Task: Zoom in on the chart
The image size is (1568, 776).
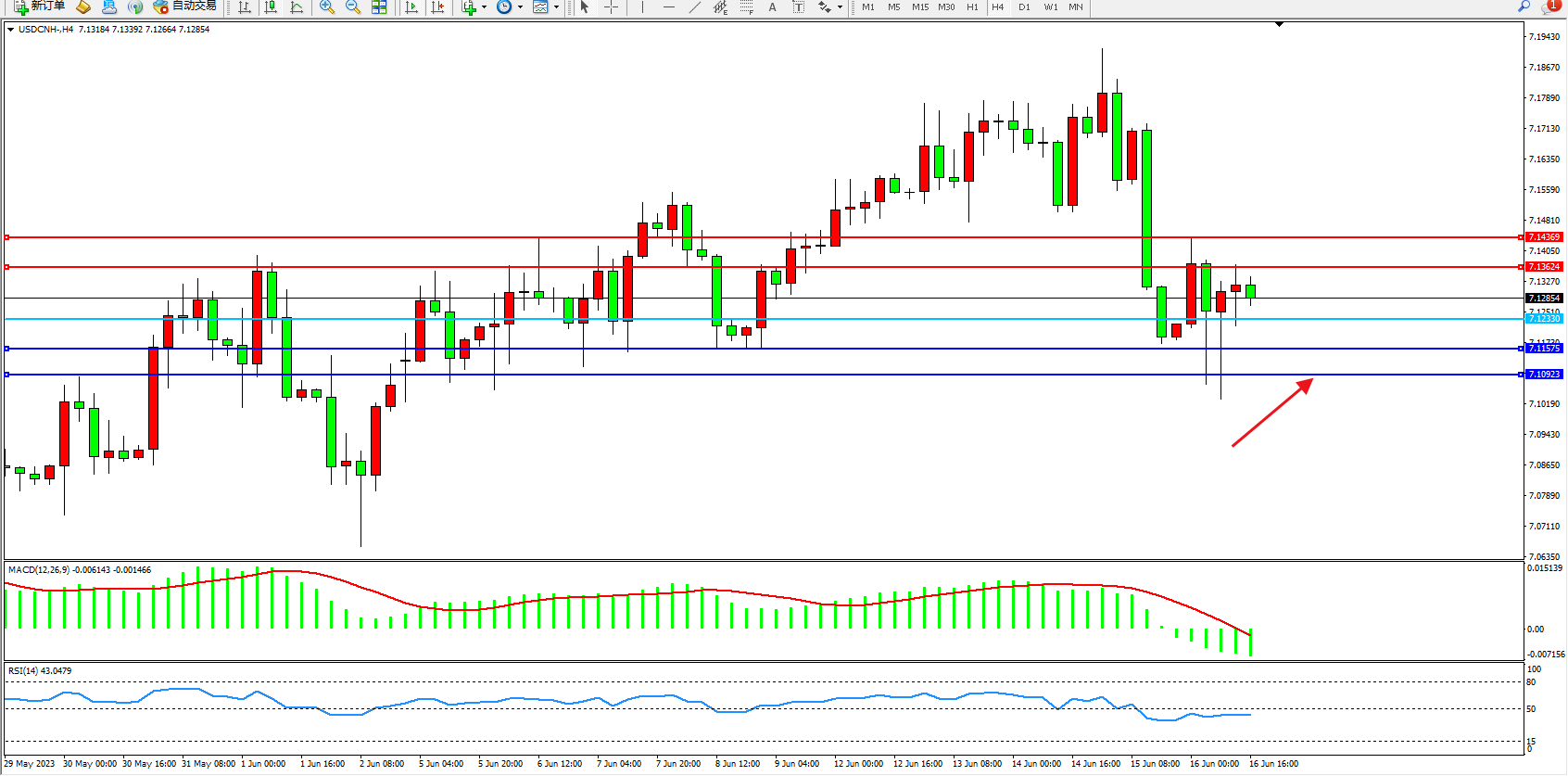Action: (x=327, y=7)
